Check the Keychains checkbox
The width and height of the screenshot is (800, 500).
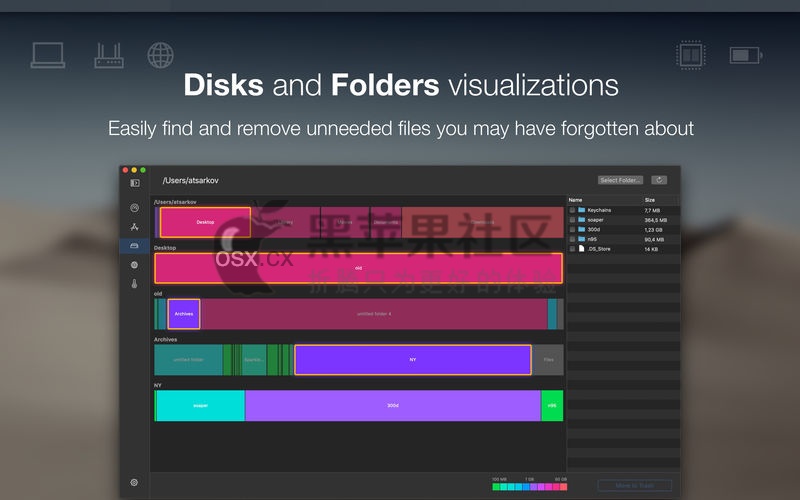(x=572, y=210)
